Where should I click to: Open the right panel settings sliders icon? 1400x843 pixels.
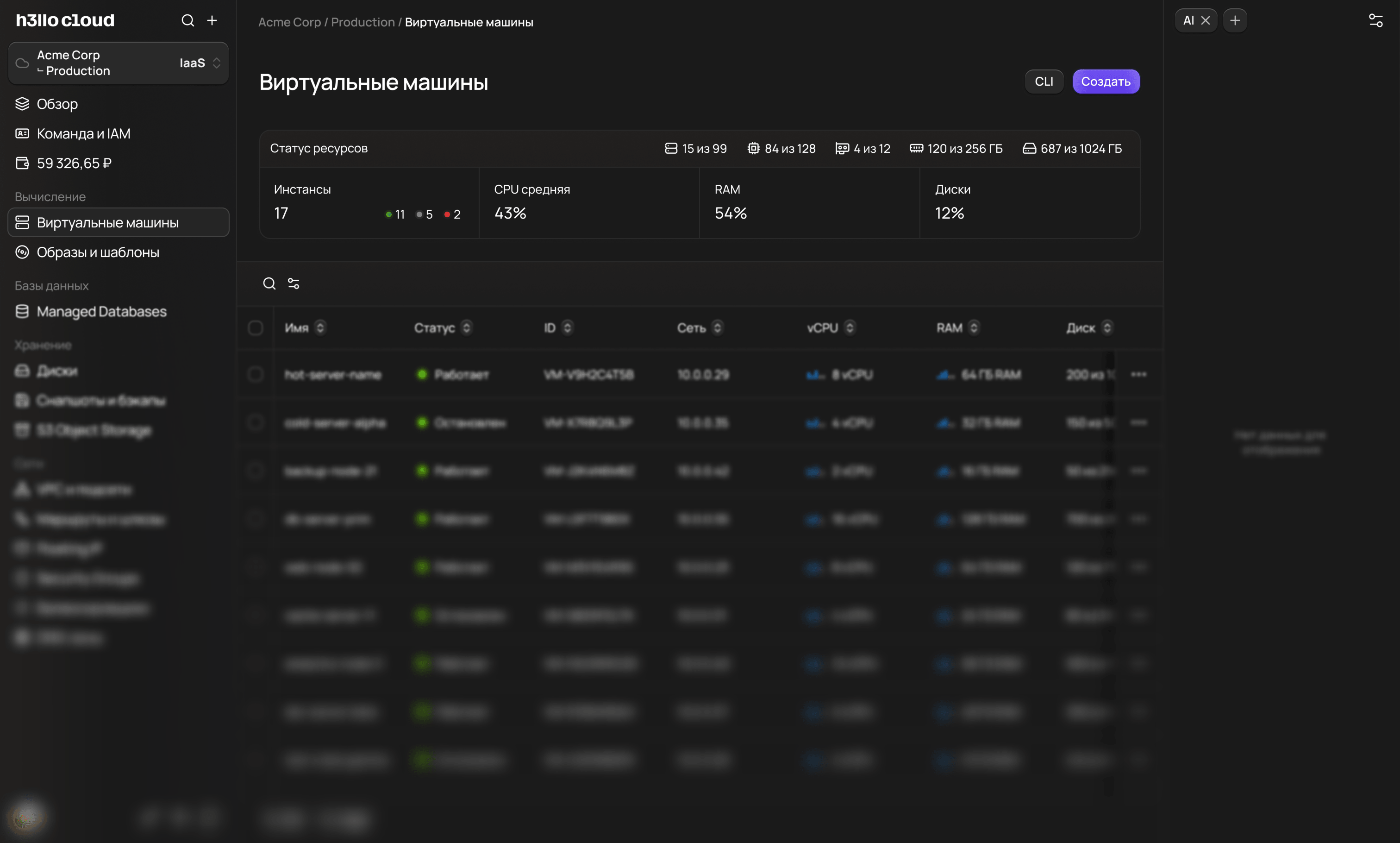[x=1375, y=20]
